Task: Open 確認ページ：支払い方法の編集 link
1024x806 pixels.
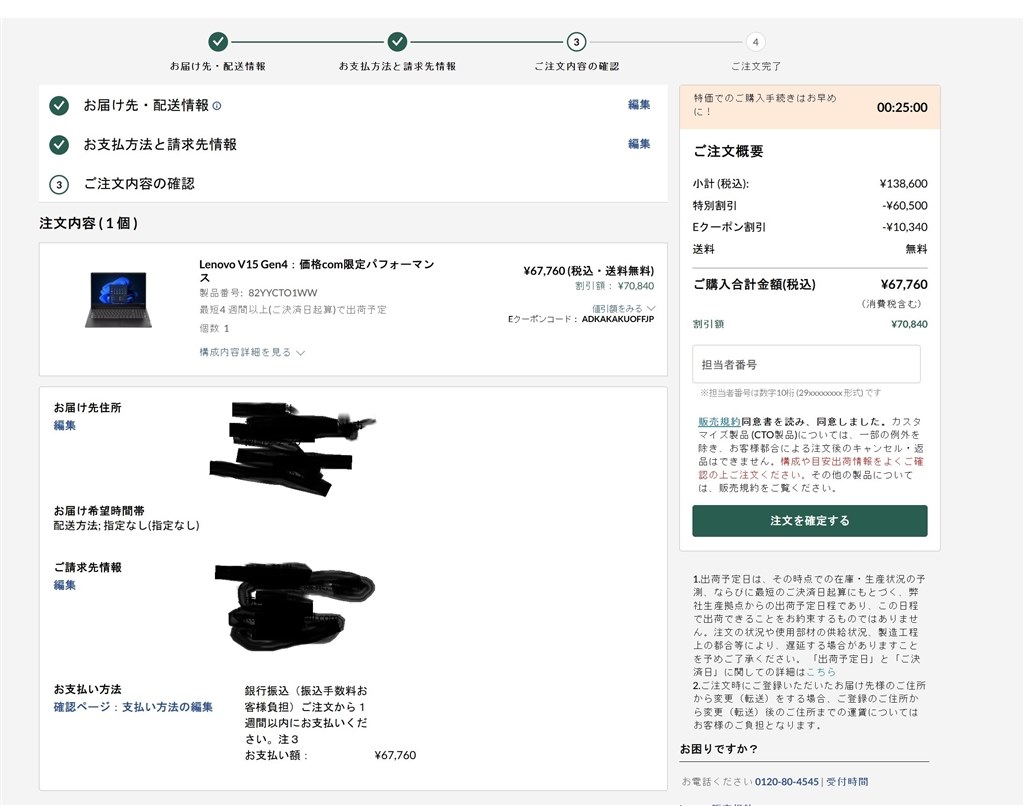Action: click(133, 707)
